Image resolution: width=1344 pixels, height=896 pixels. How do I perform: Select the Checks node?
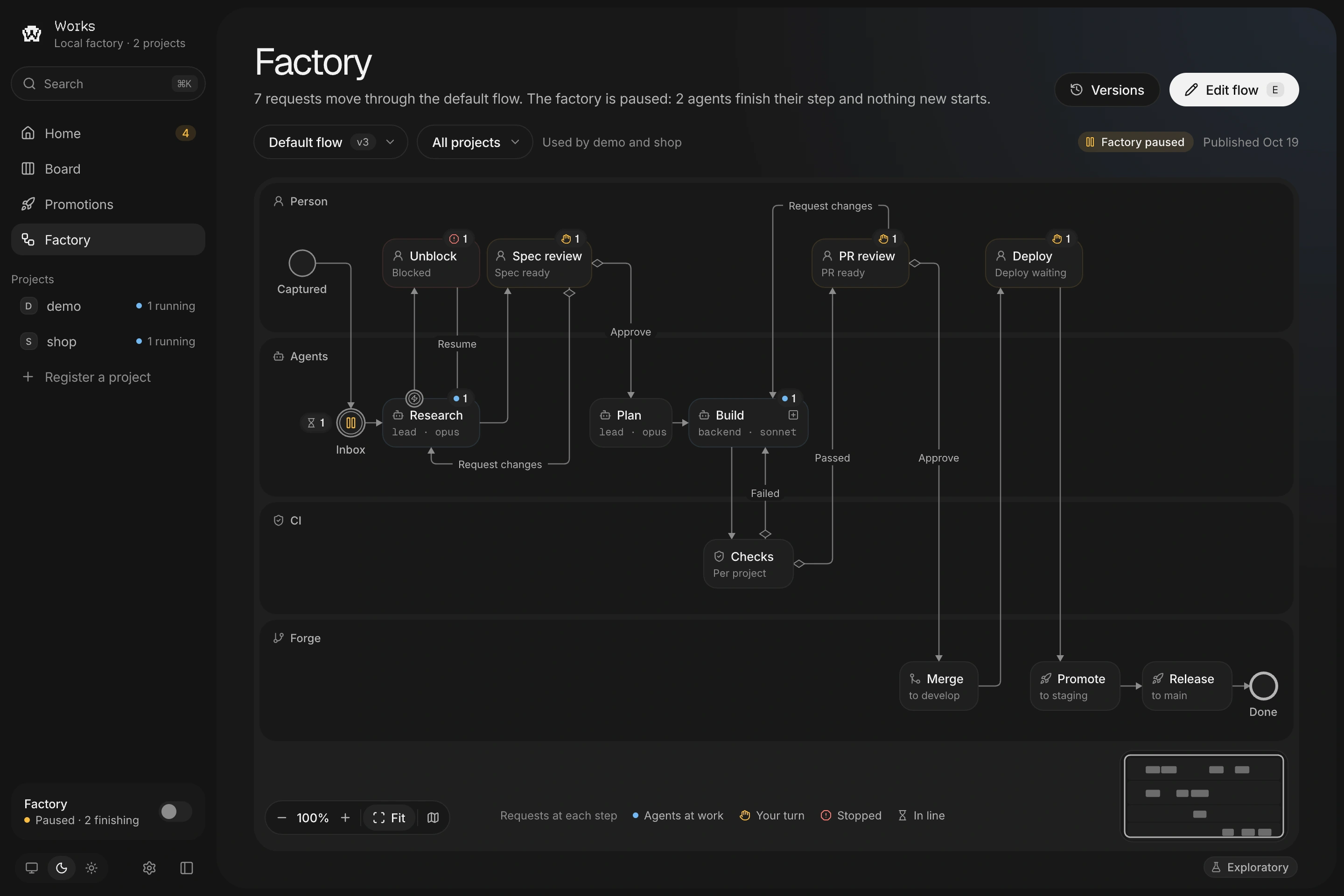748,564
